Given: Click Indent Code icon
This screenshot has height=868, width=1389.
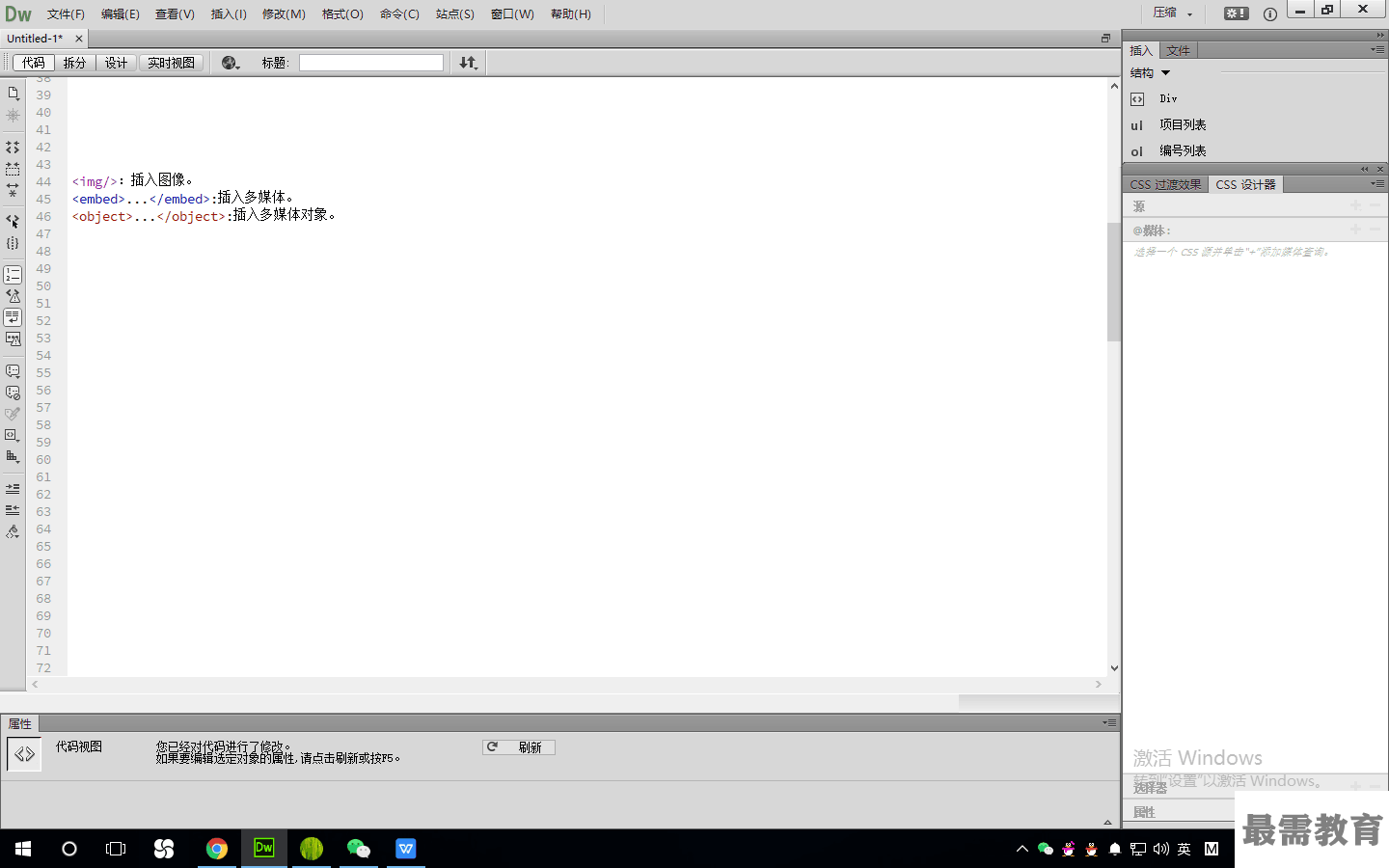Looking at the screenshot, I should 13,489.
